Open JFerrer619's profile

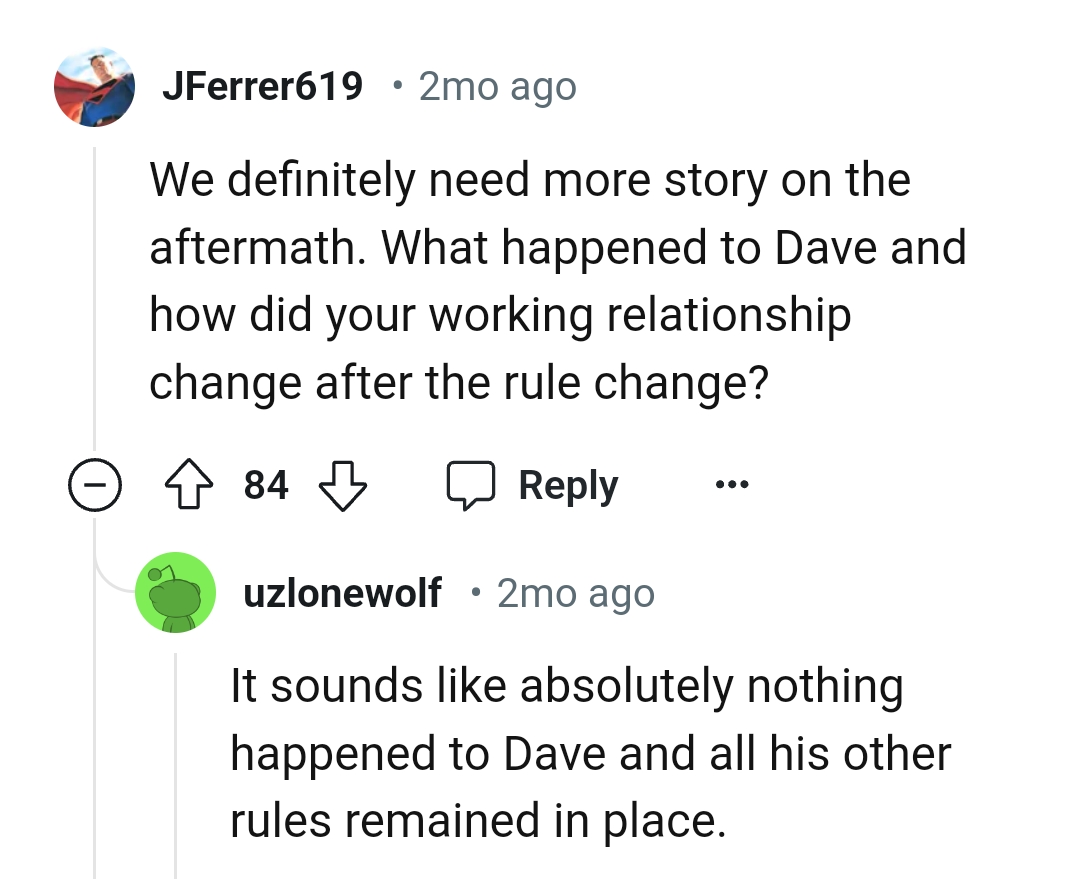(263, 86)
